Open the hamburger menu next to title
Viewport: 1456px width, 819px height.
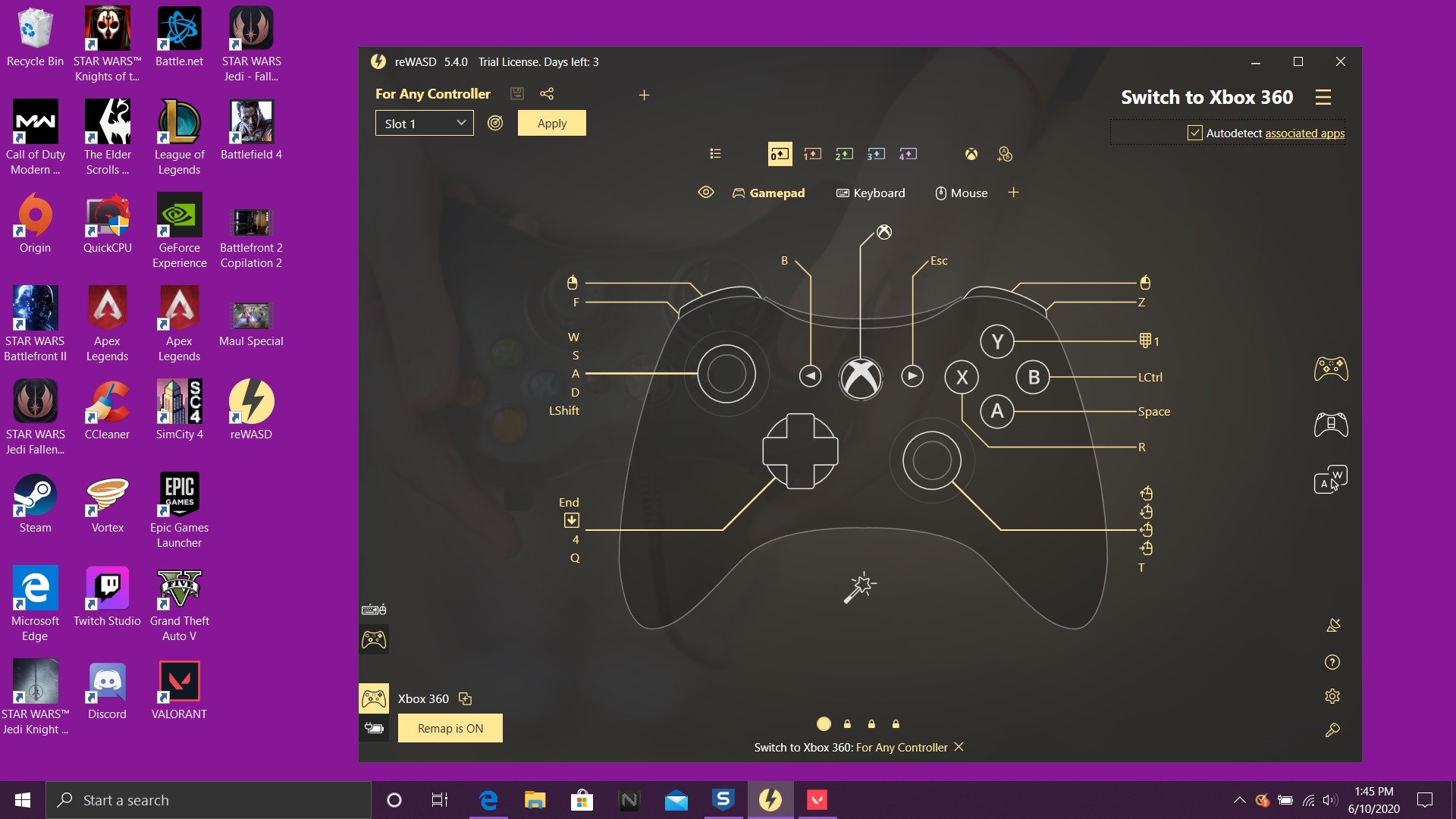pyautogui.click(x=1323, y=97)
